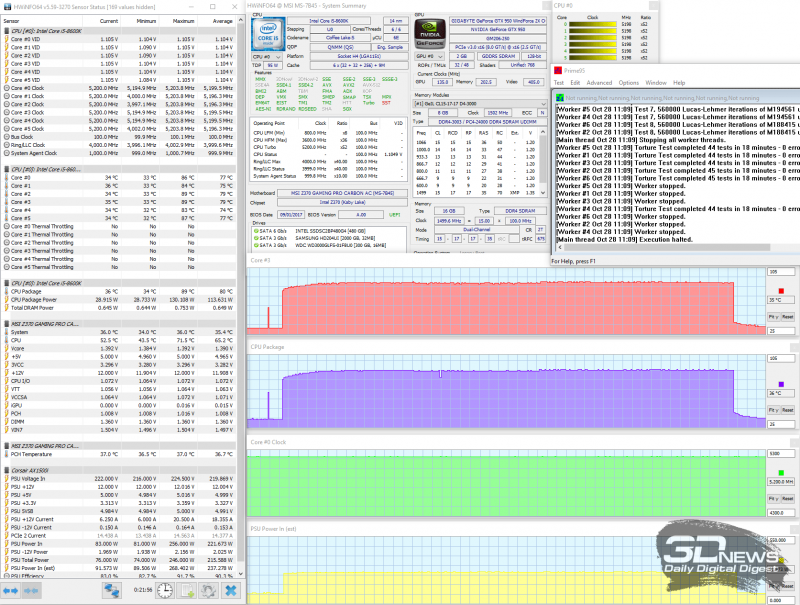This screenshot has width=800, height=605.
Task: Select the "Core #2 Thermal Throttling" row
Action: coord(118,242)
